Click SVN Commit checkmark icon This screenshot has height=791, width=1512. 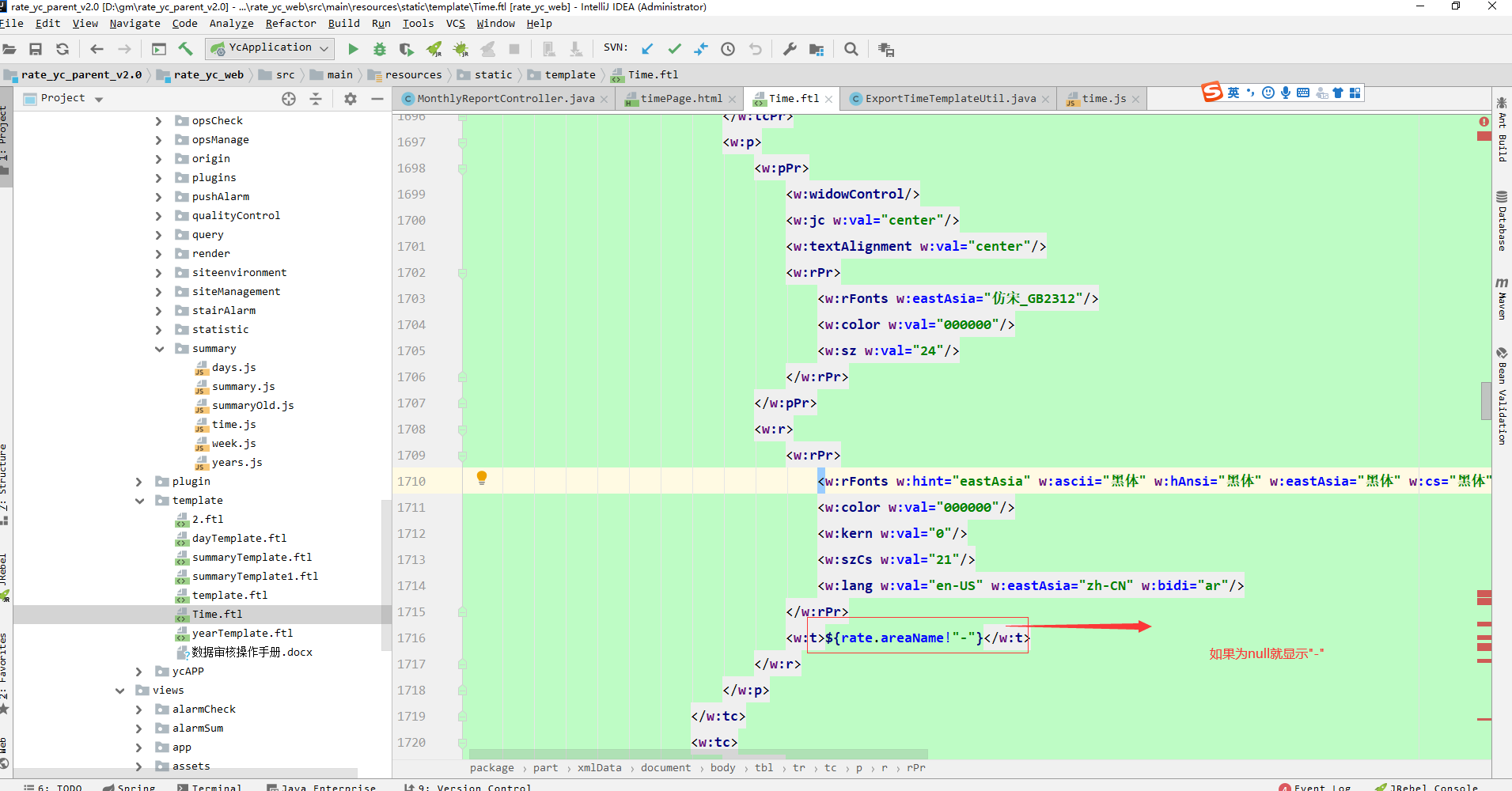point(674,49)
